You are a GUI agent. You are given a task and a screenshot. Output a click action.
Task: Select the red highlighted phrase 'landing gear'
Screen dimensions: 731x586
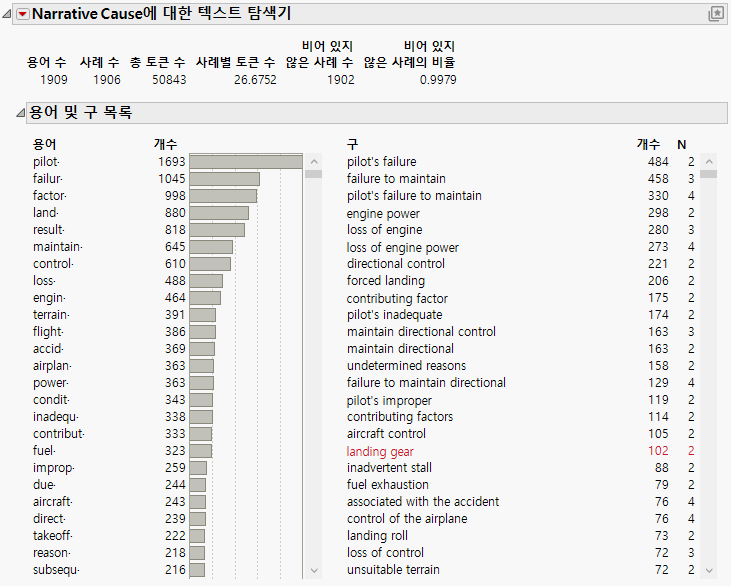[x=380, y=452]
